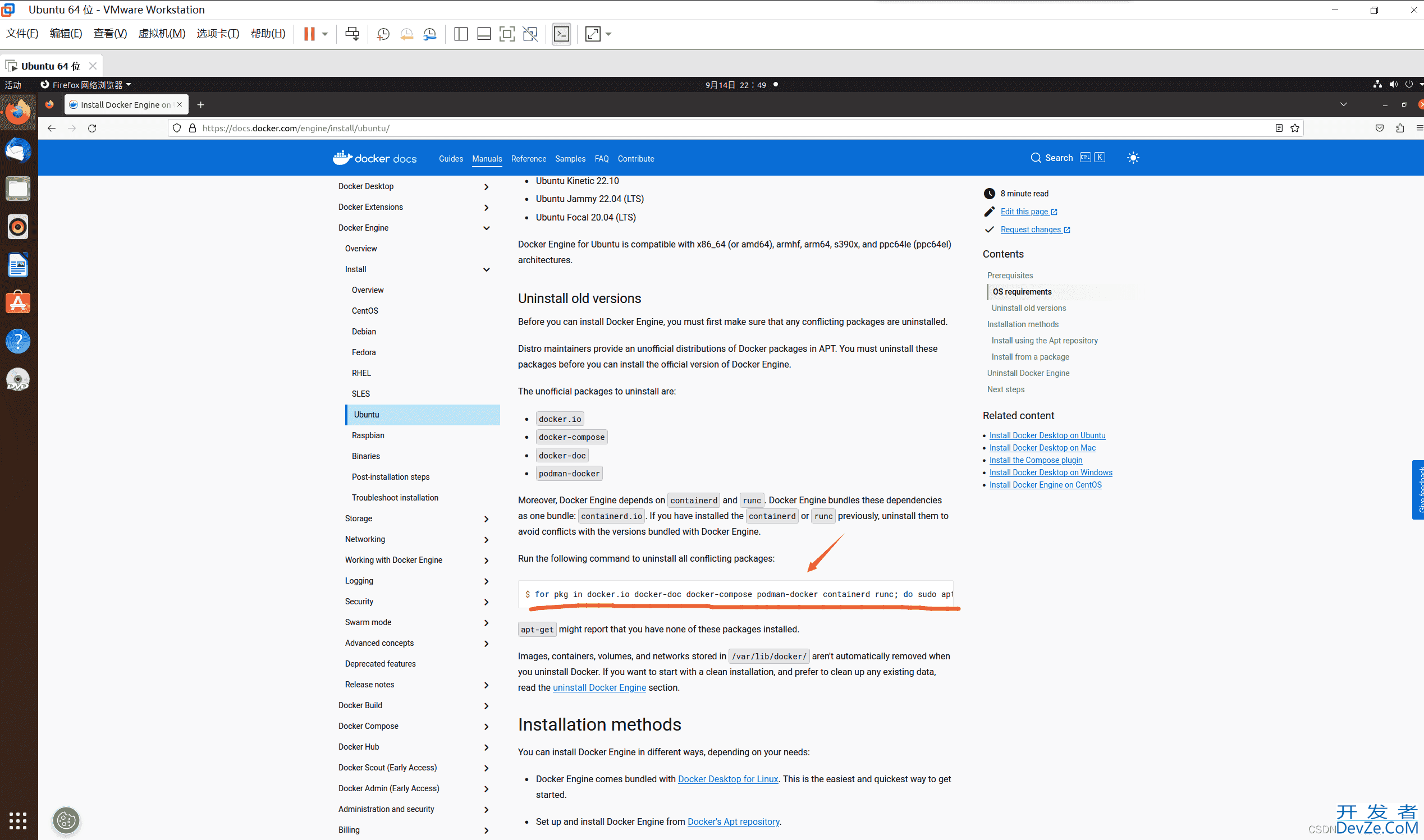Select Debian in the install list

coord(364,332)
